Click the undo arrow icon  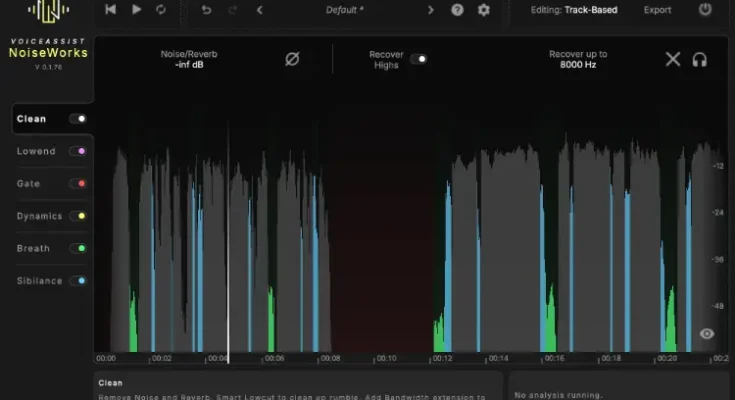[x=207, y=10]
